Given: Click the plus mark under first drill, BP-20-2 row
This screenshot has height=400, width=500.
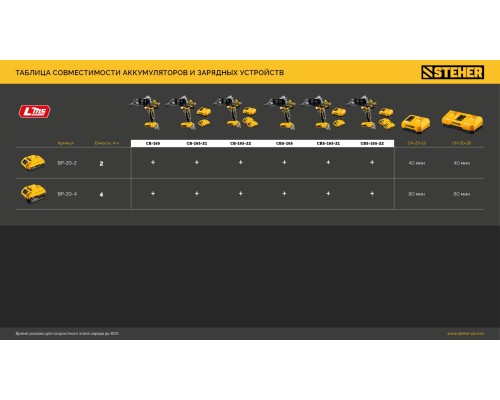Looking at the screenshot, I should pyautogui.click(x=153, y=162).
